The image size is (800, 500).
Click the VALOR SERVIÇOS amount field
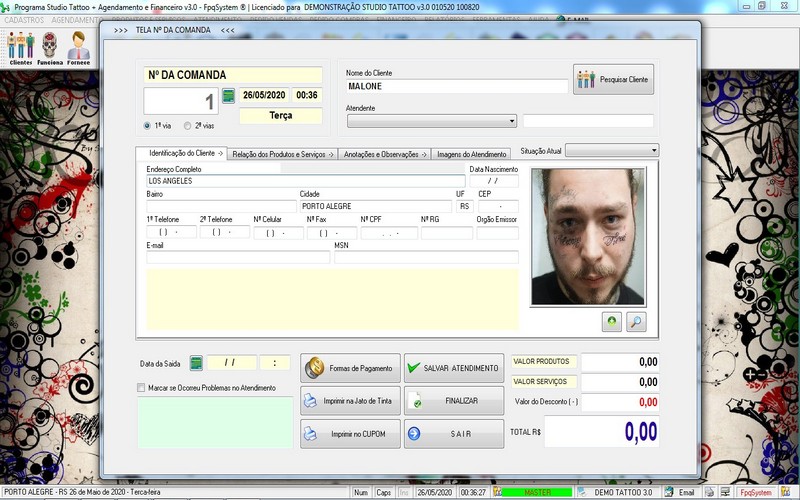[x=620, y=382]
